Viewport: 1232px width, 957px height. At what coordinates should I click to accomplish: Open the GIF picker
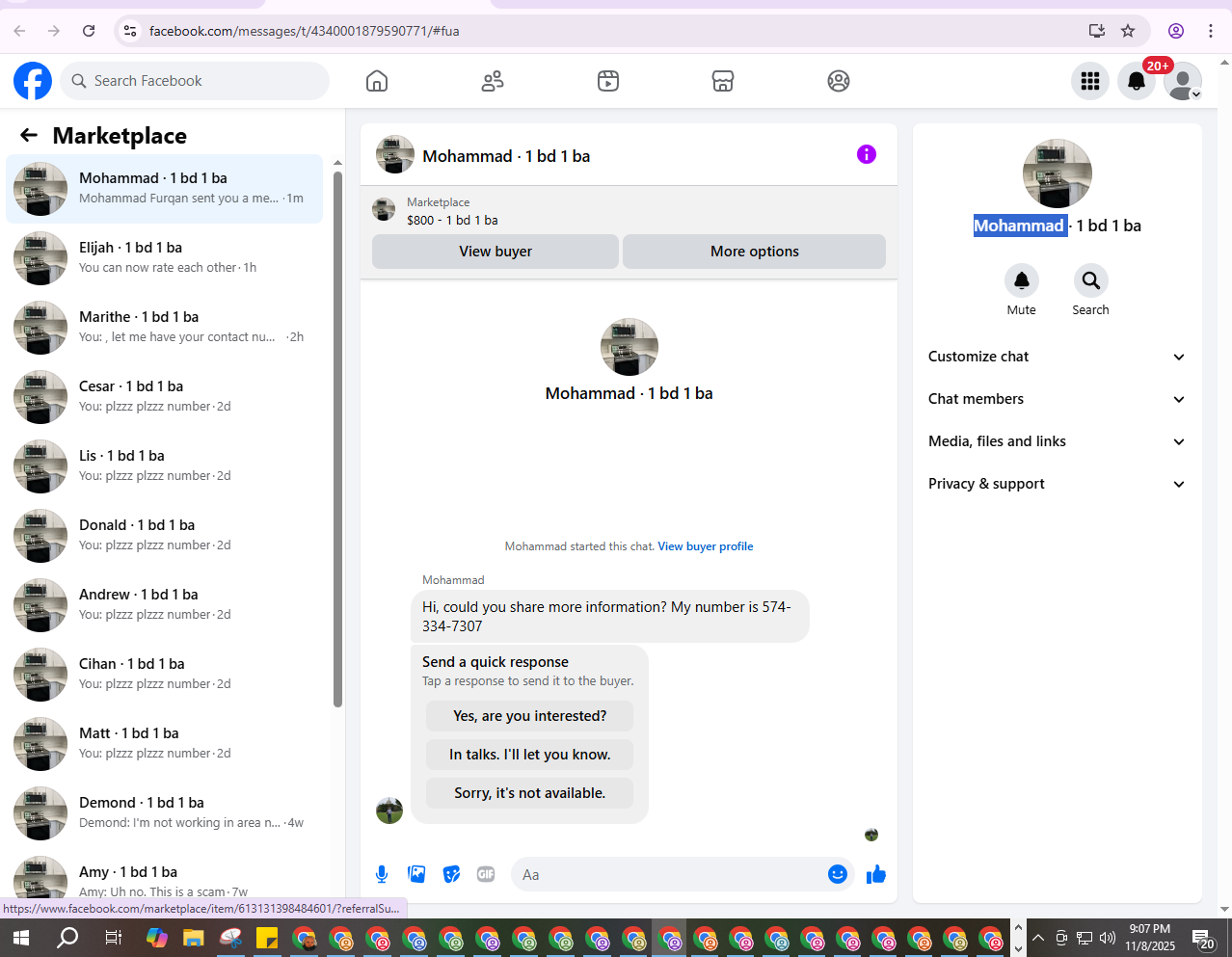point(486,874)
